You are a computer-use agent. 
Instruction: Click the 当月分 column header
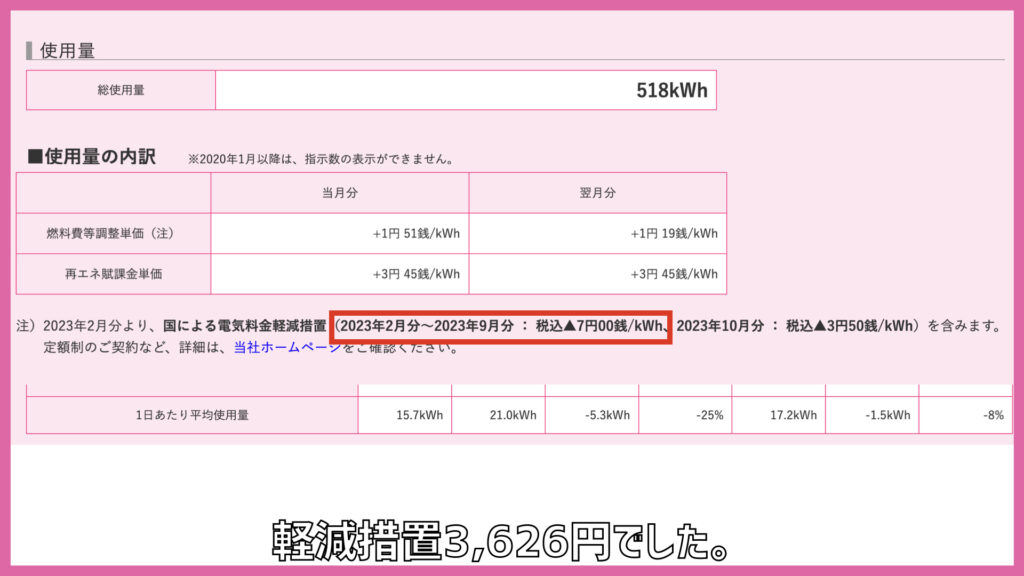coord(340,193)
